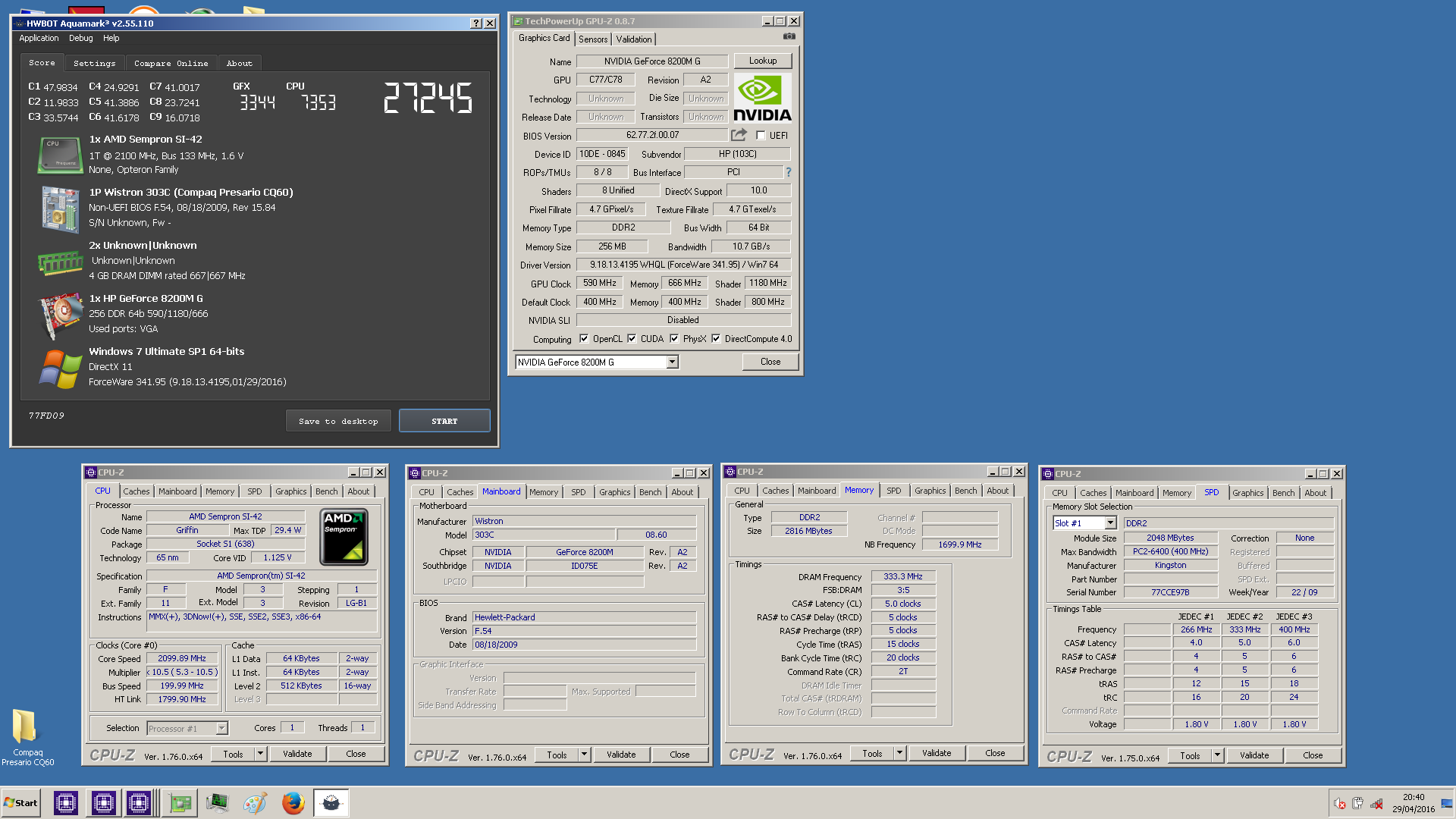The width and height of the screenshot is (1456, 819).
Task: Open the Settings tab in Aquamark
Action: (x=95, y=64)
